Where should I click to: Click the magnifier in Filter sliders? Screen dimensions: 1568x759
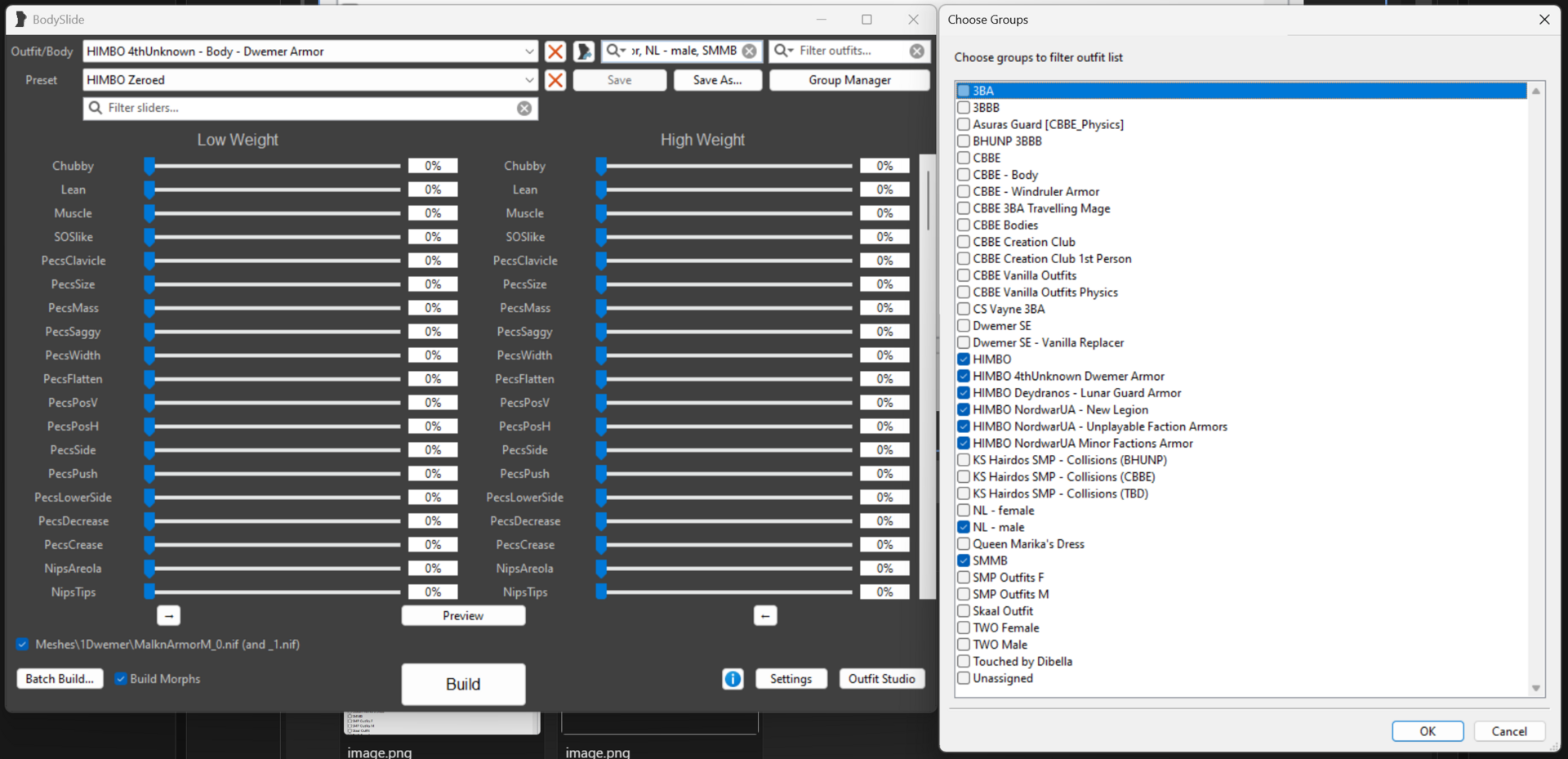point(96,108)
